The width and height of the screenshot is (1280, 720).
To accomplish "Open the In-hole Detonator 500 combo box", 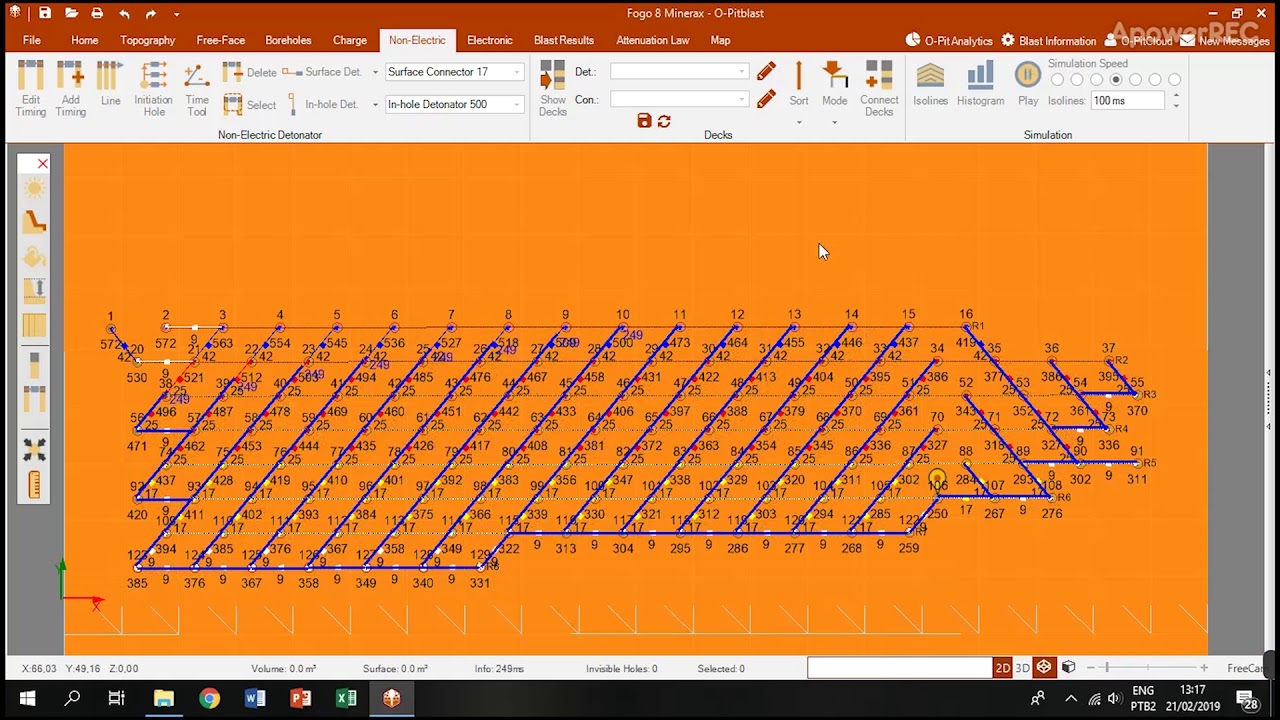I will (x=454, y=104).
